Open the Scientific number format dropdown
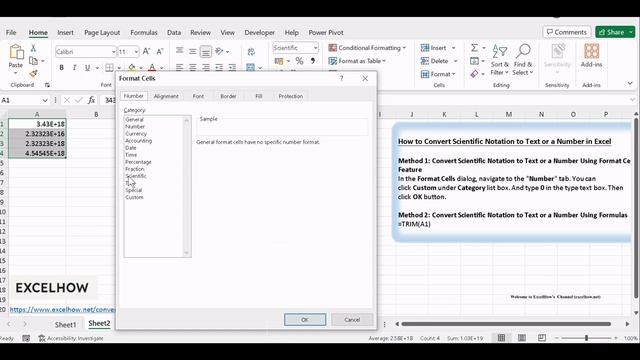Screen dimensions: 640x360 315,48
